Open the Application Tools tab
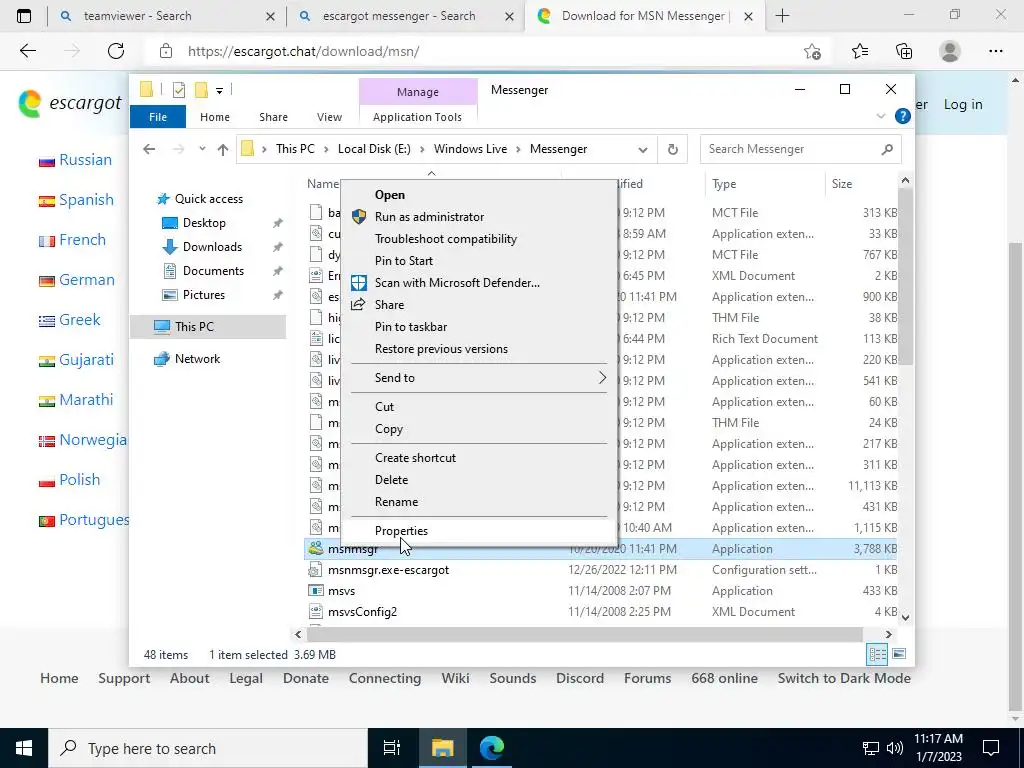 point(417,117)
